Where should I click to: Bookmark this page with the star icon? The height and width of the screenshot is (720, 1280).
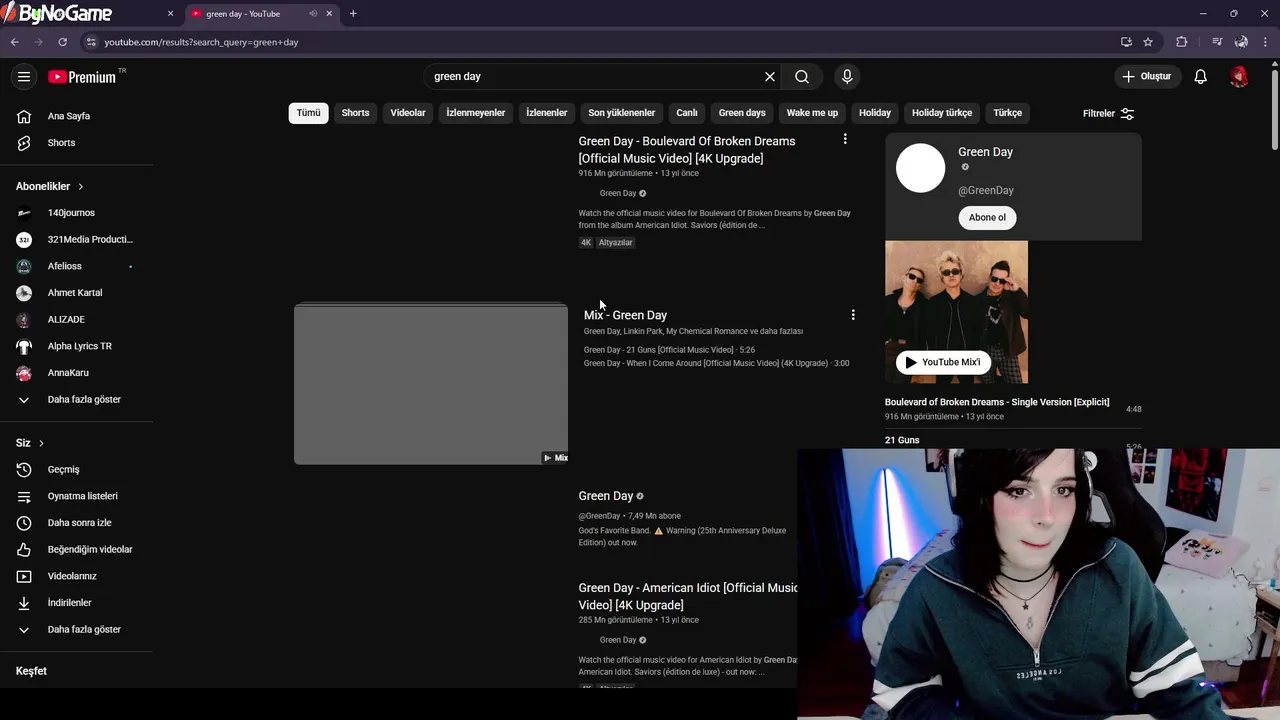(1148, 42)
